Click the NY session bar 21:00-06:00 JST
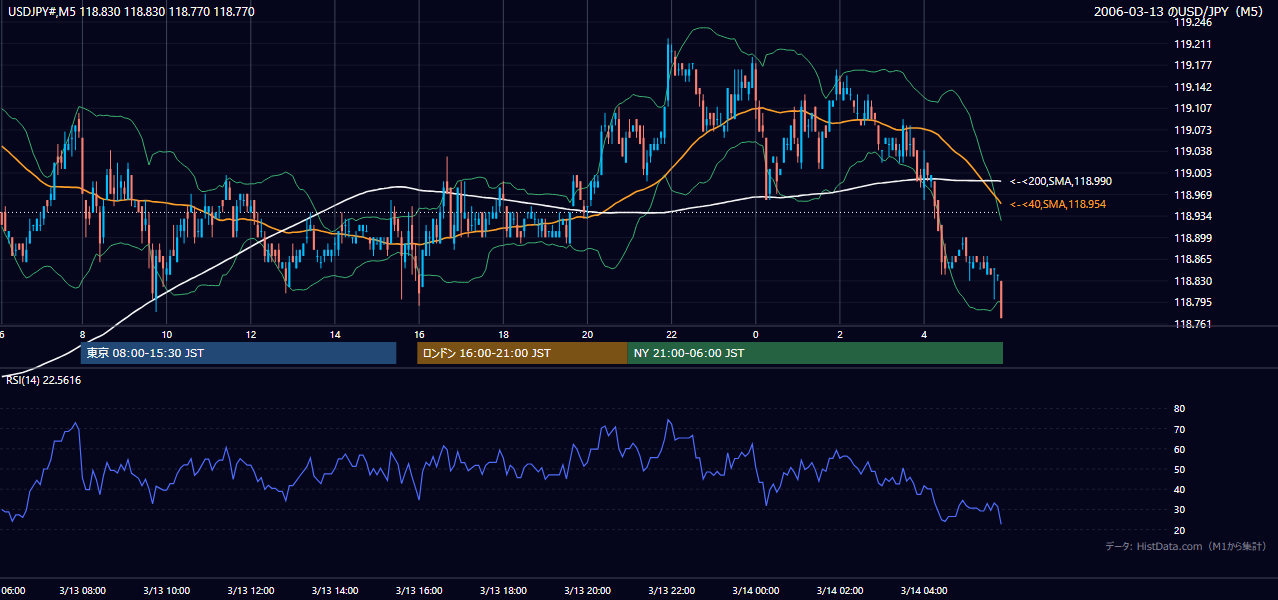1278x600 pixels. click(x=815, y=353)
